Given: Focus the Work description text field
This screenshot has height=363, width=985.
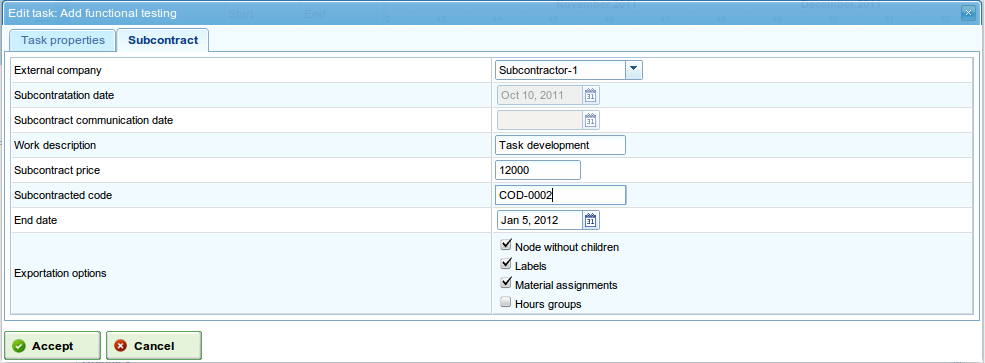Looking at the screenshot, I should (560, 145).
